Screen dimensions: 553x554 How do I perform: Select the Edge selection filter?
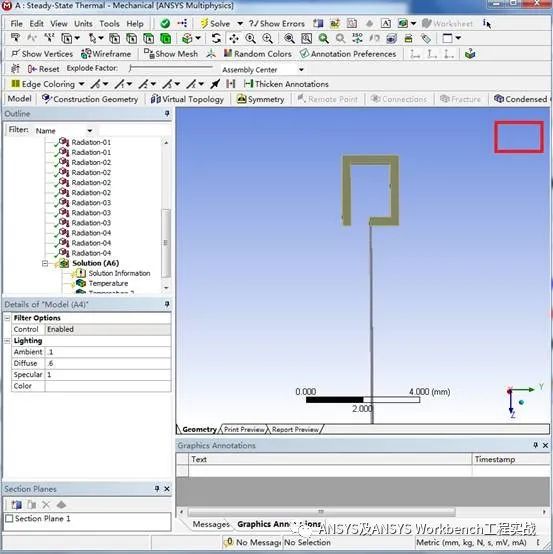coord(131,38)
